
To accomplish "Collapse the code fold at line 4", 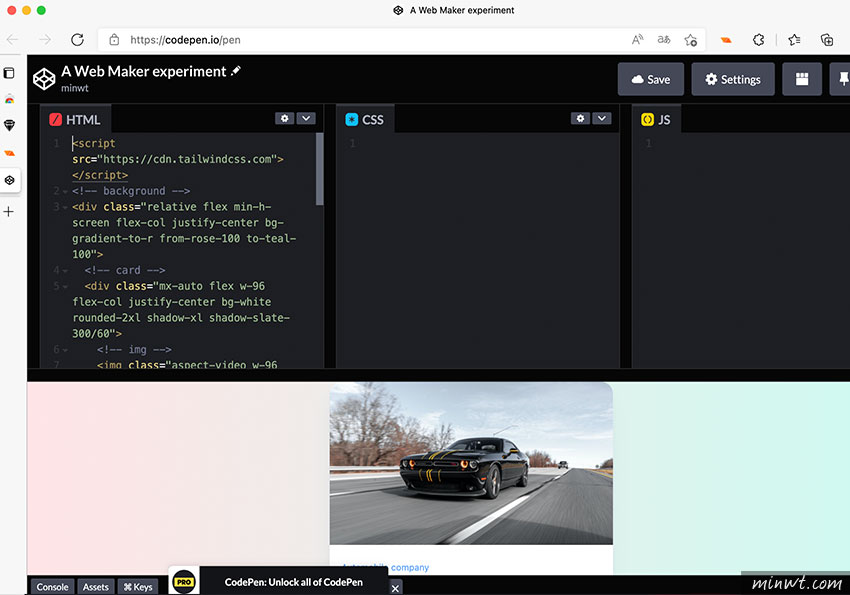I will point(65,270).
